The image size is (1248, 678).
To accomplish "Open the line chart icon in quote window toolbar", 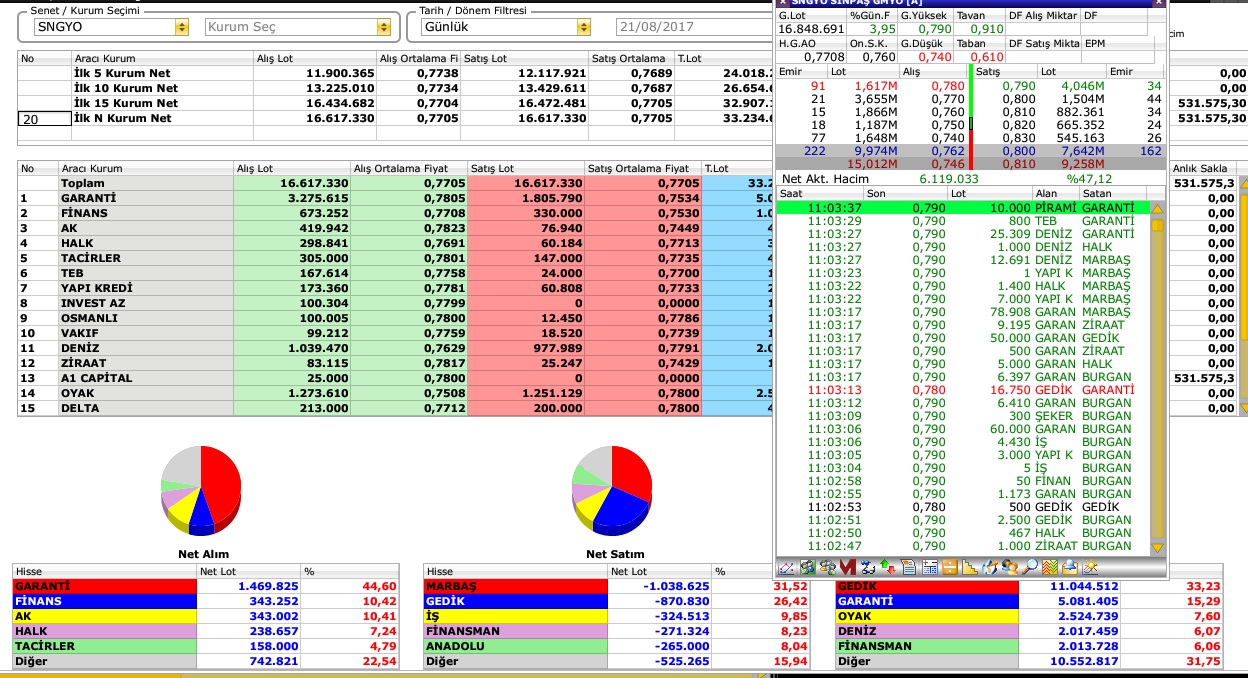I will (786, 568).
